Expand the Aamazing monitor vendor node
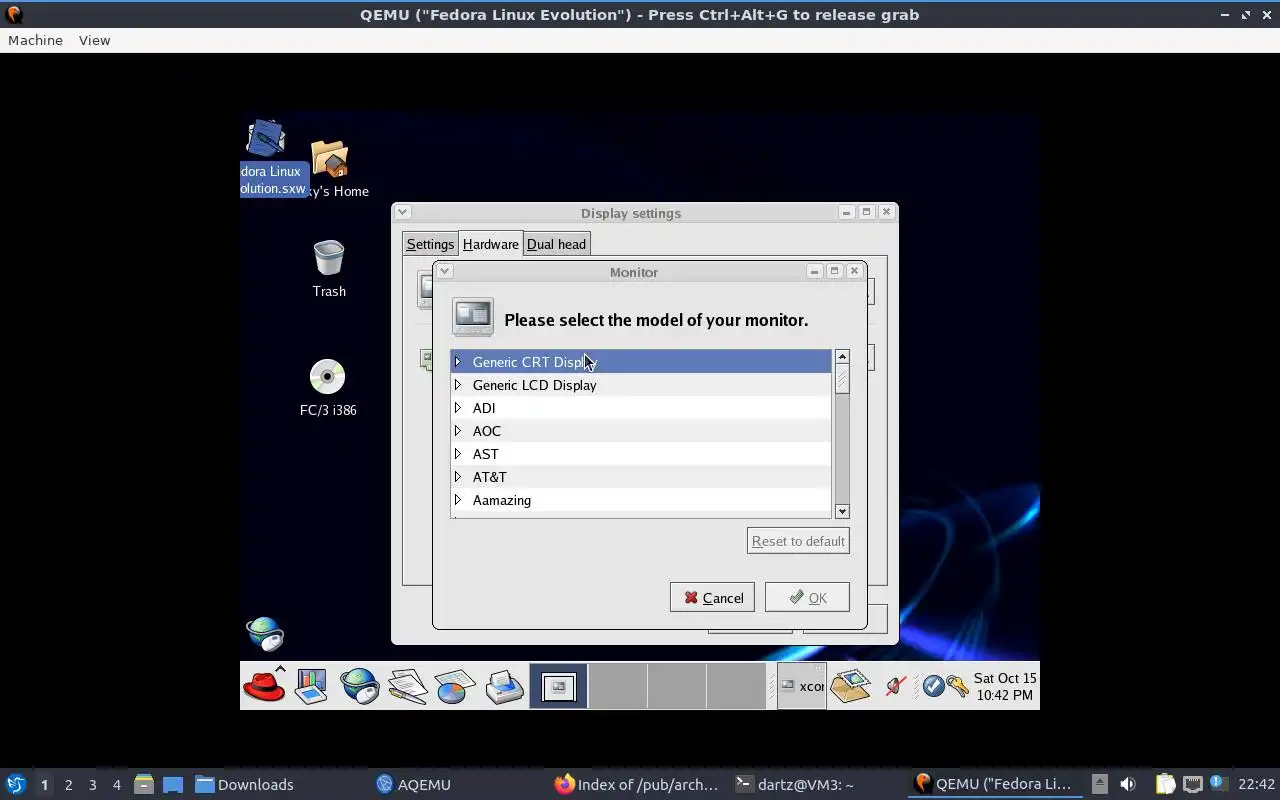 [x=458, y=499]
